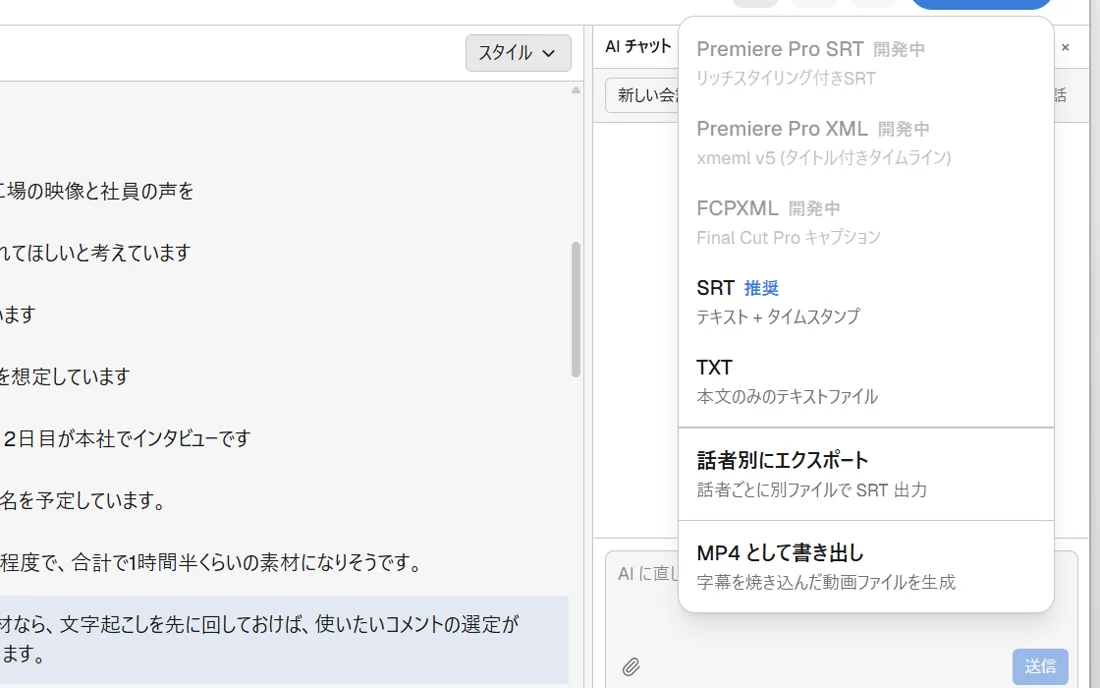Viewport: 1100px width, 688px height.
Task: Choose MP4 として書き出し option
Action: (x=866, y=567)
